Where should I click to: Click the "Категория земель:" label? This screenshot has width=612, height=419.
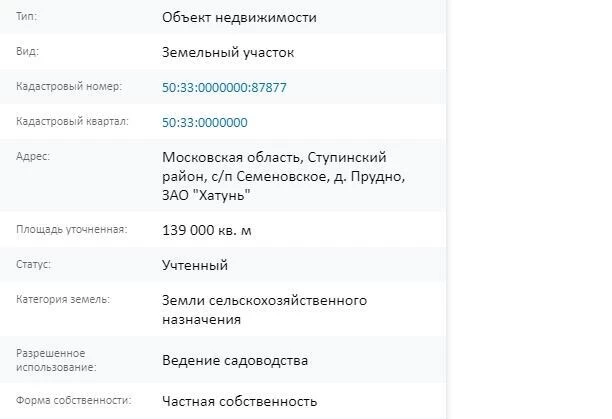(63, 299)
